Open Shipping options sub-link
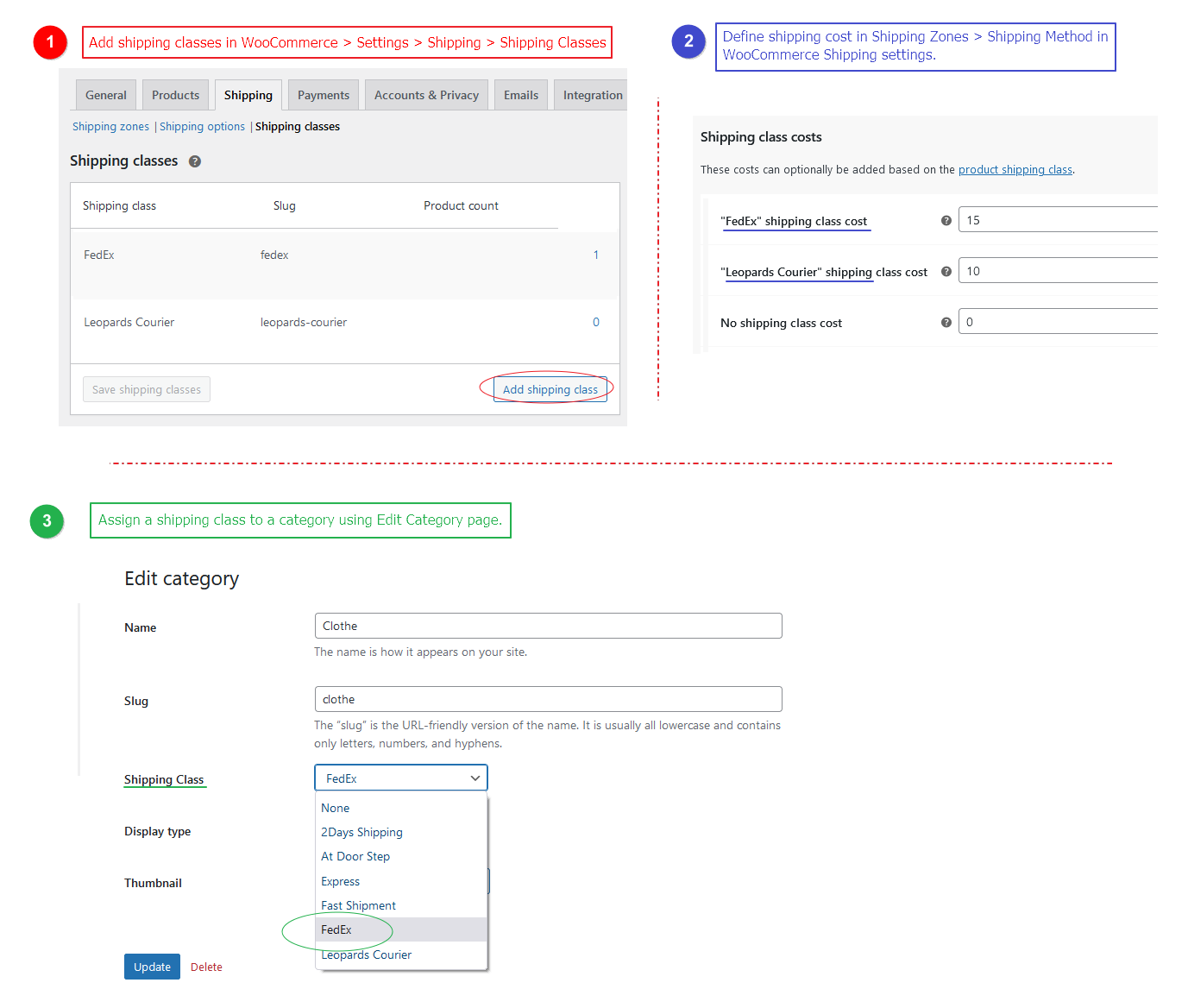 click(202, 127)
